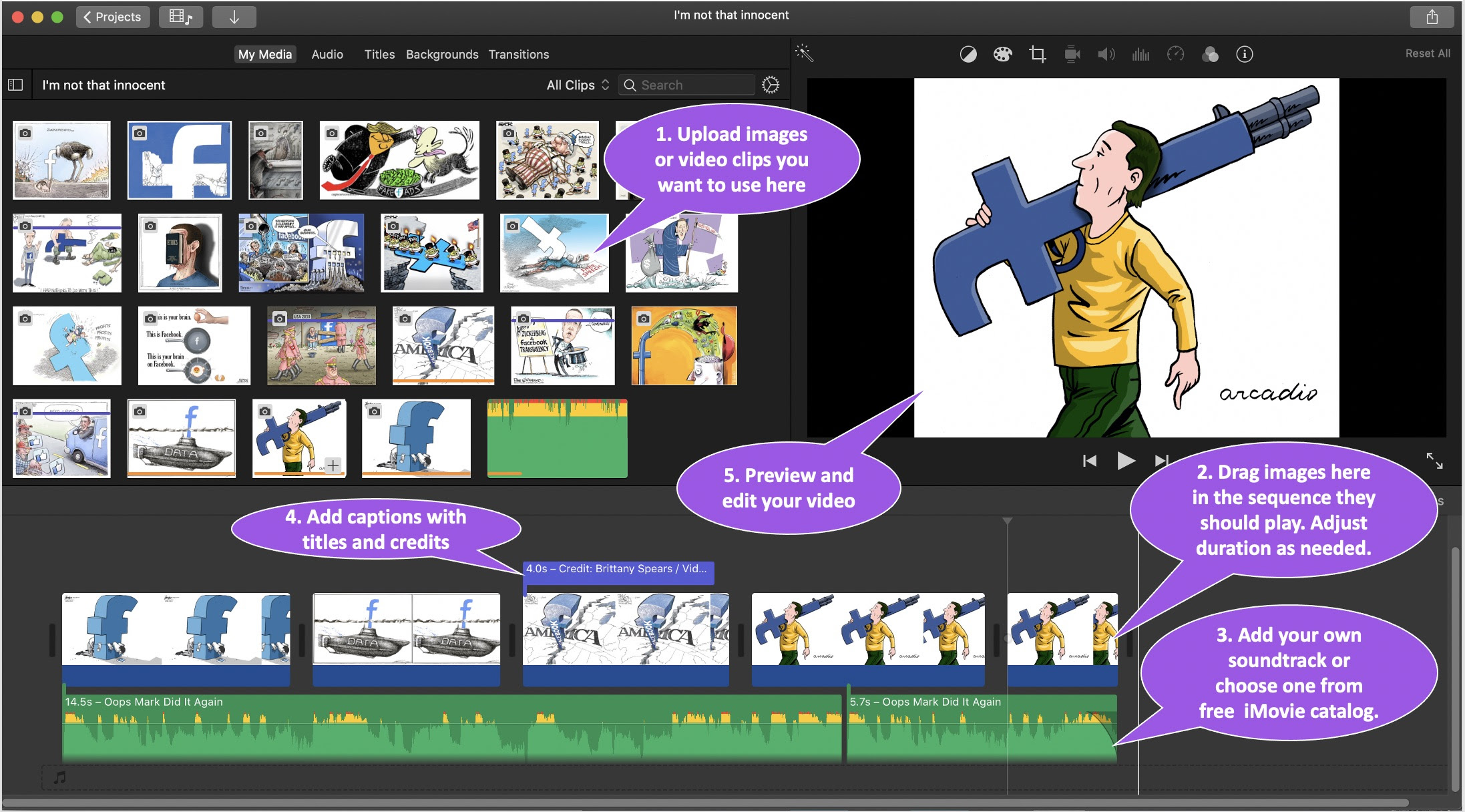Switch to Titles tab

tap(379, 54)
